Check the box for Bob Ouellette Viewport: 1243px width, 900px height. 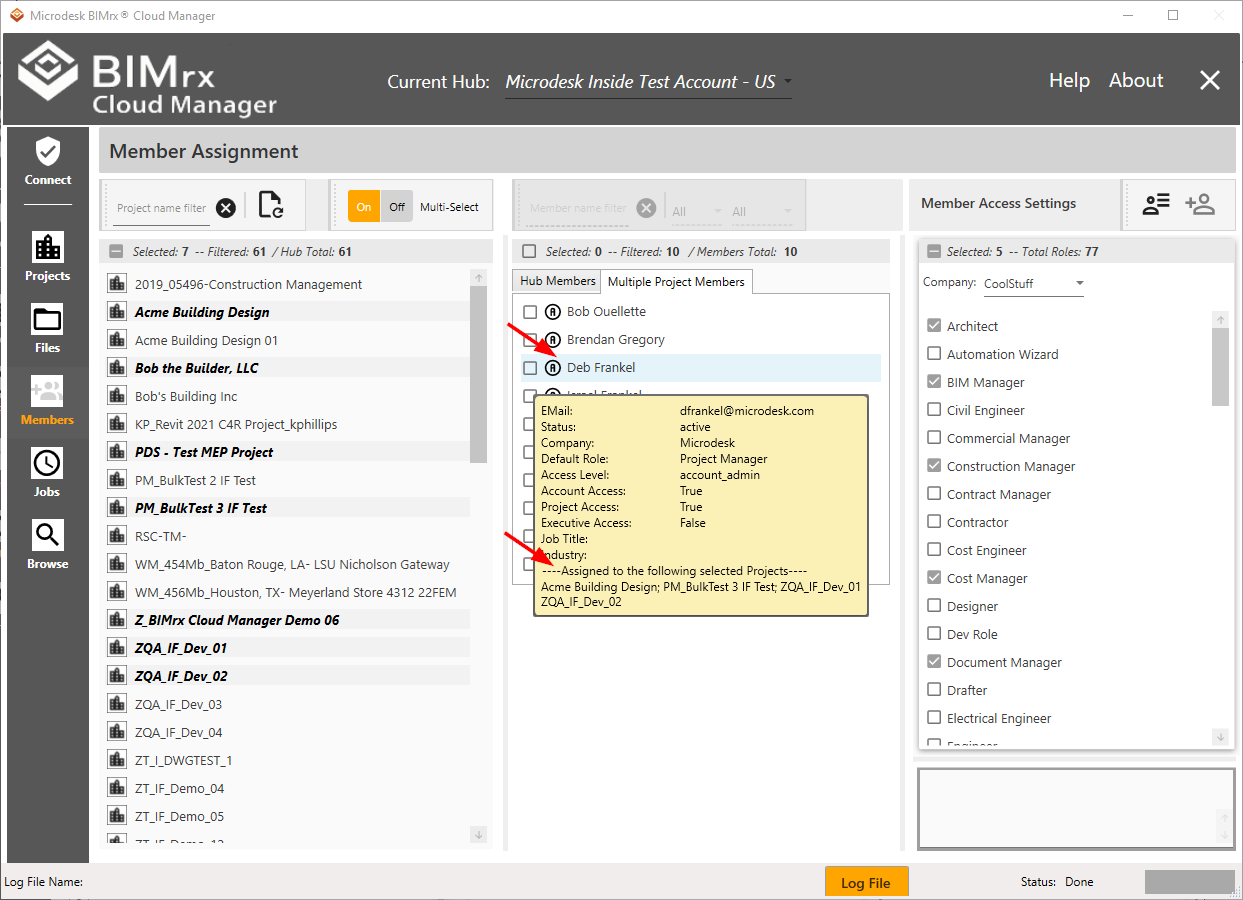click(x=530, y=312)
